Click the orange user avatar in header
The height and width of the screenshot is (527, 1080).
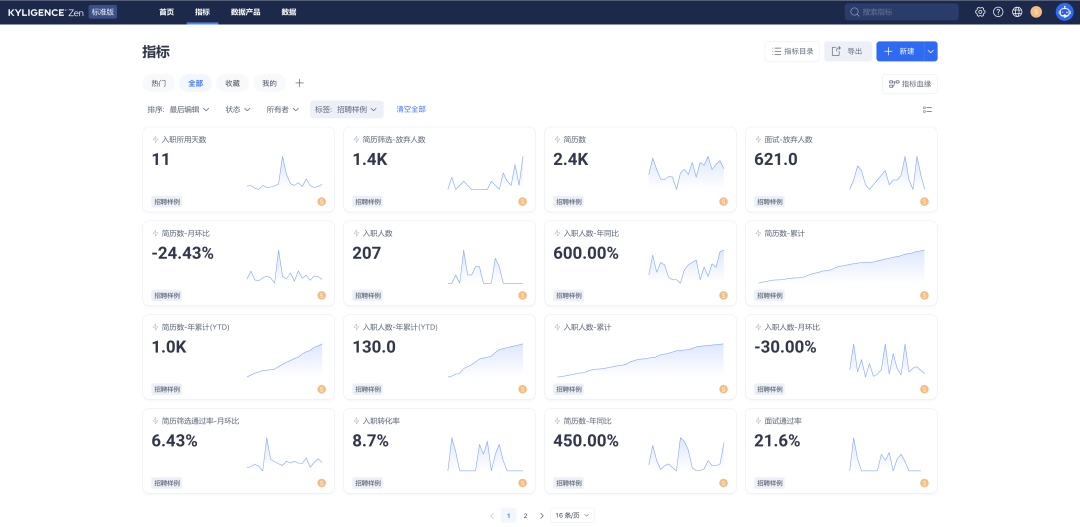click(1036, 12)
